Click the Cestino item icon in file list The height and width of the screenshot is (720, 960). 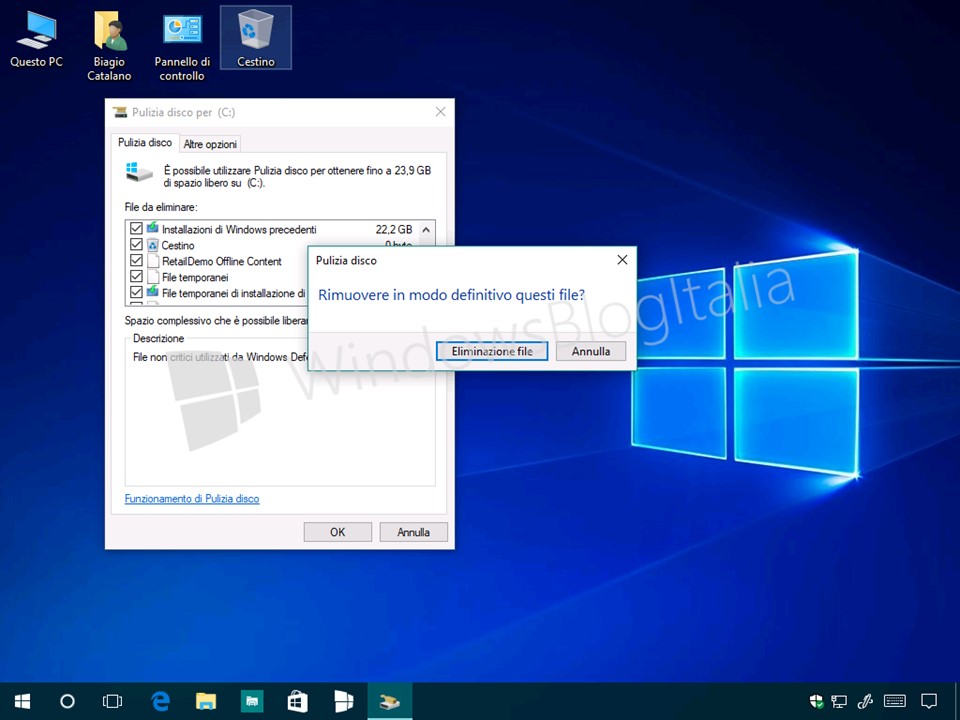click(x=152, y=245)
